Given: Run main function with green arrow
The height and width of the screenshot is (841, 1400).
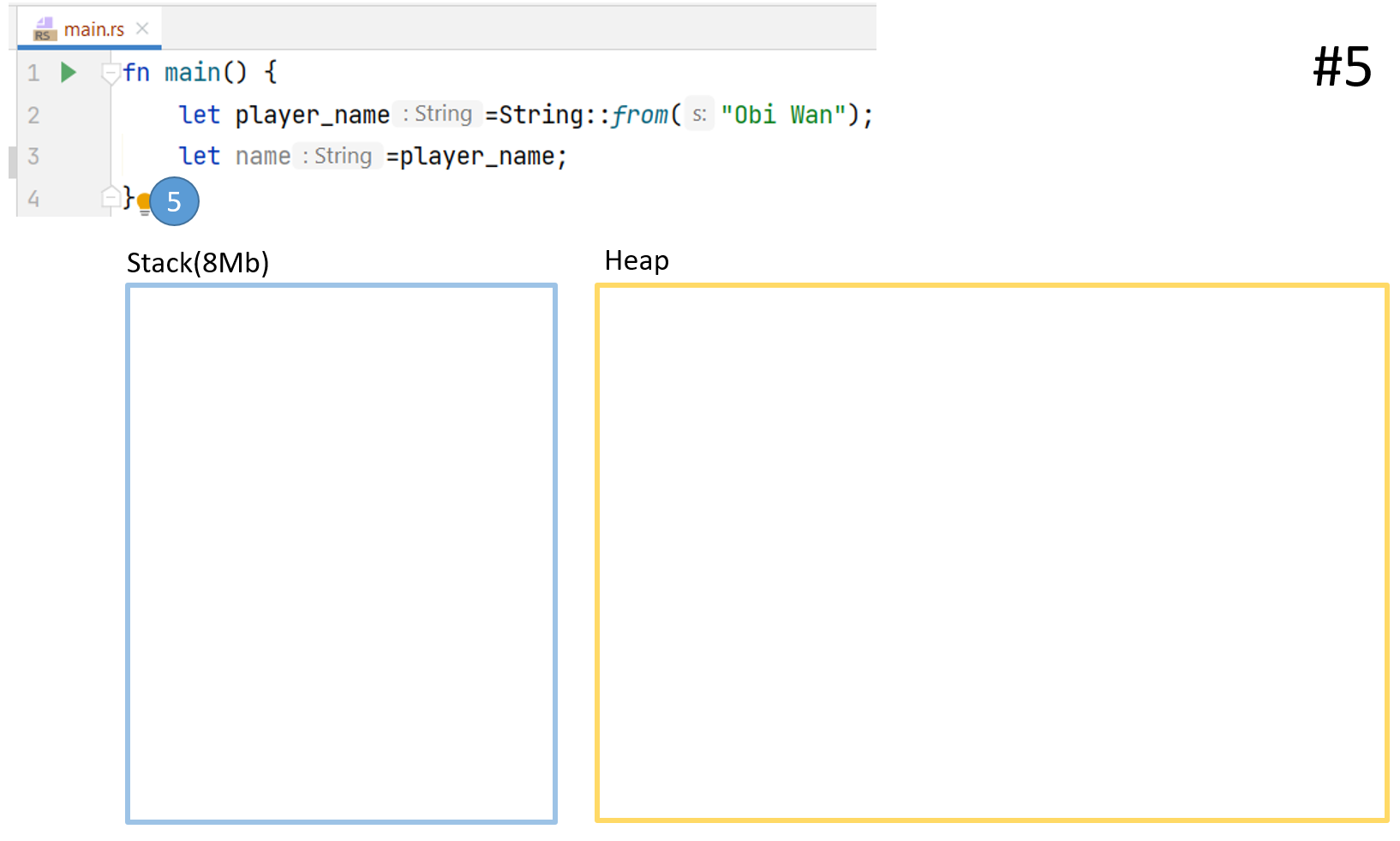Looking at the screenshot, I should point(69,73).
